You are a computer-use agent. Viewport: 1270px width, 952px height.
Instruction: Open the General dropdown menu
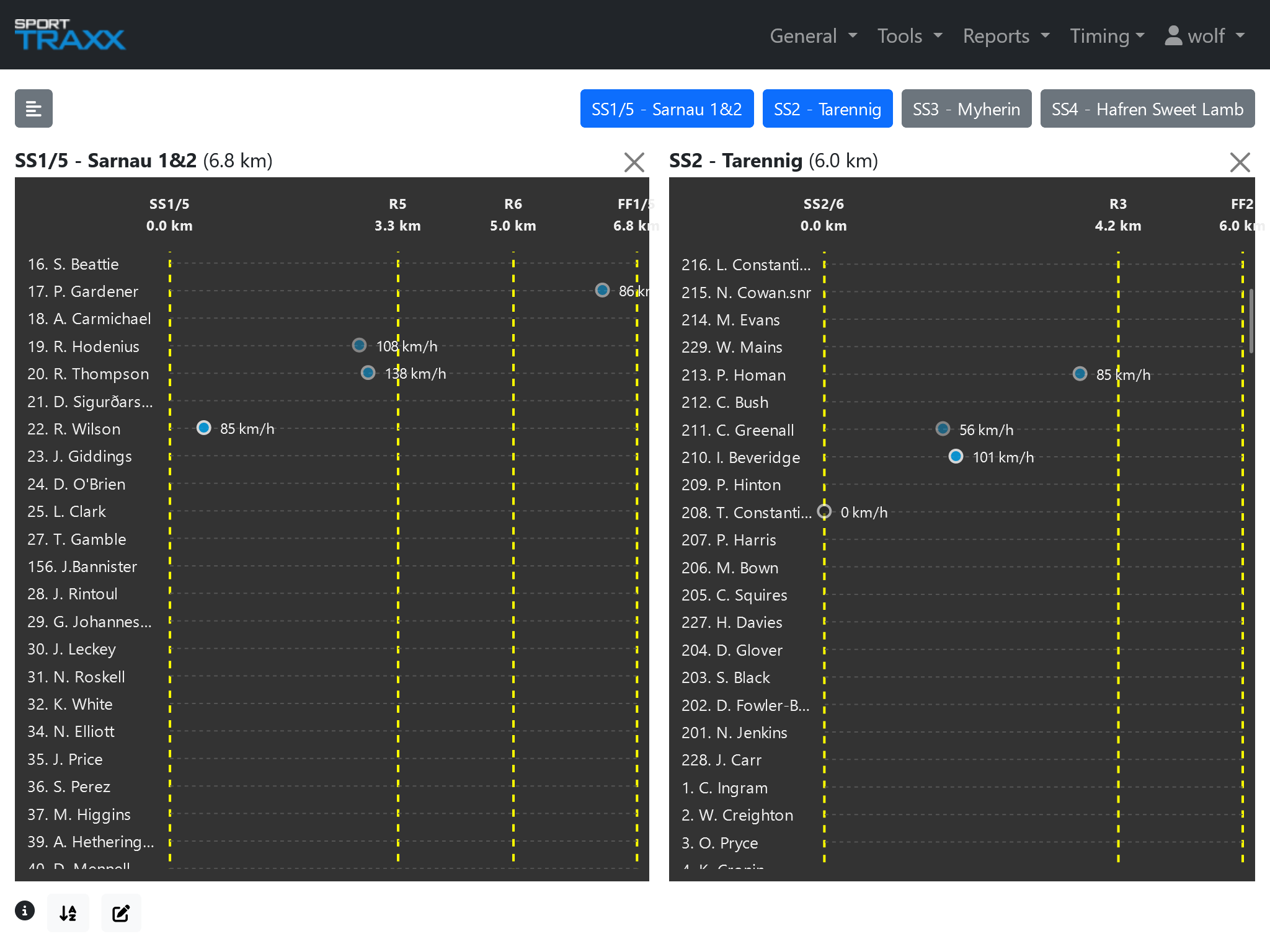[814, 36]
